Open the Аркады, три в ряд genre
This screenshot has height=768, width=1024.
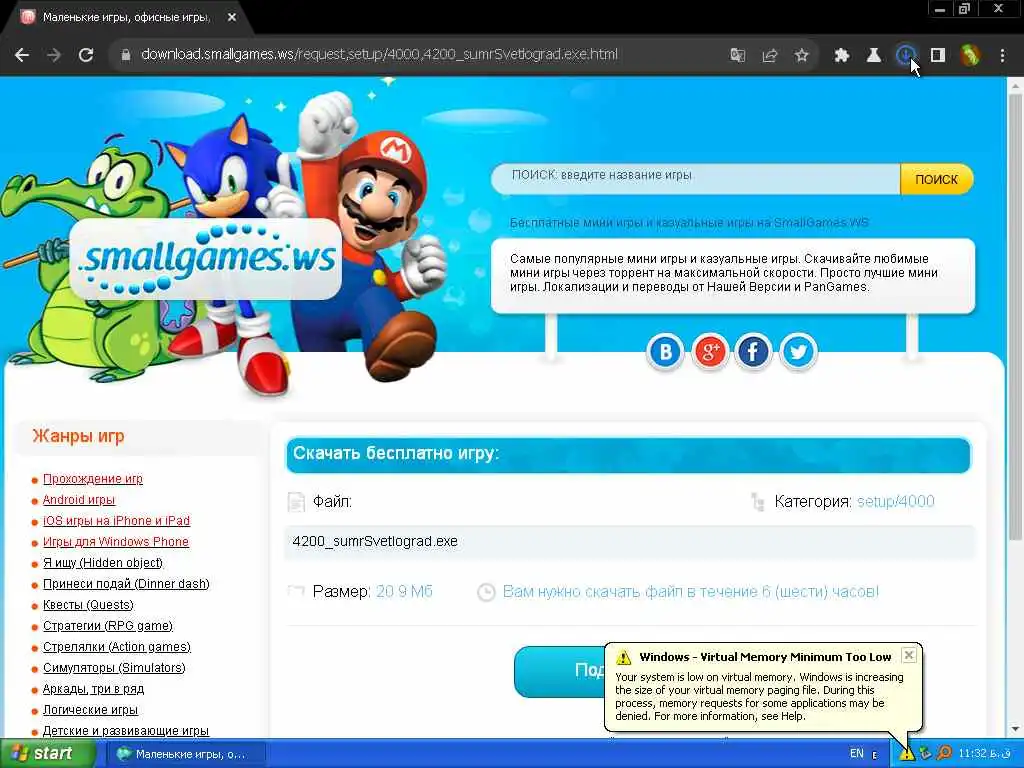click(x=93, y=689)
